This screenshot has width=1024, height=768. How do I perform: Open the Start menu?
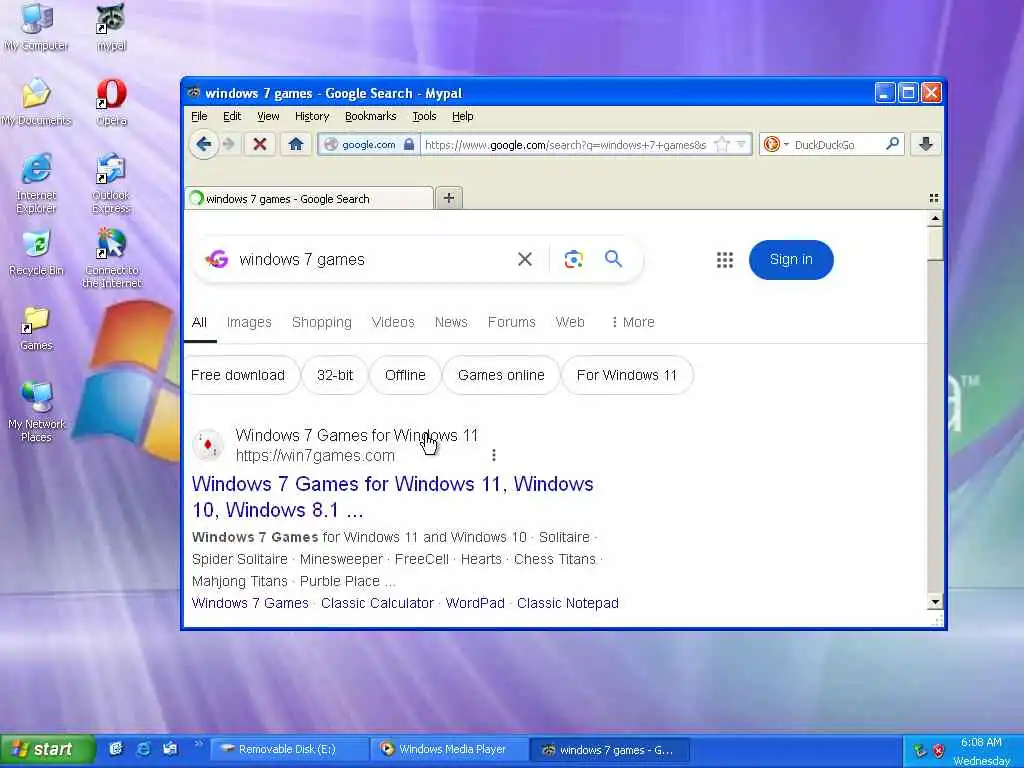46,749
